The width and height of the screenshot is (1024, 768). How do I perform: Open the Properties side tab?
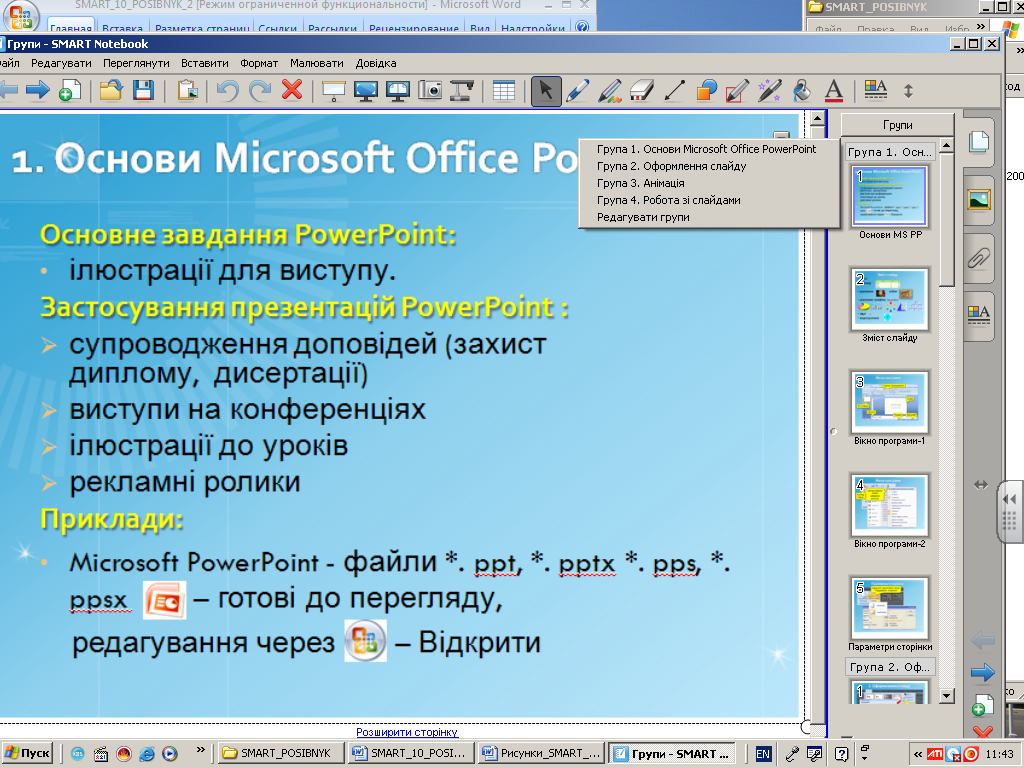click(x=979, y=315)
